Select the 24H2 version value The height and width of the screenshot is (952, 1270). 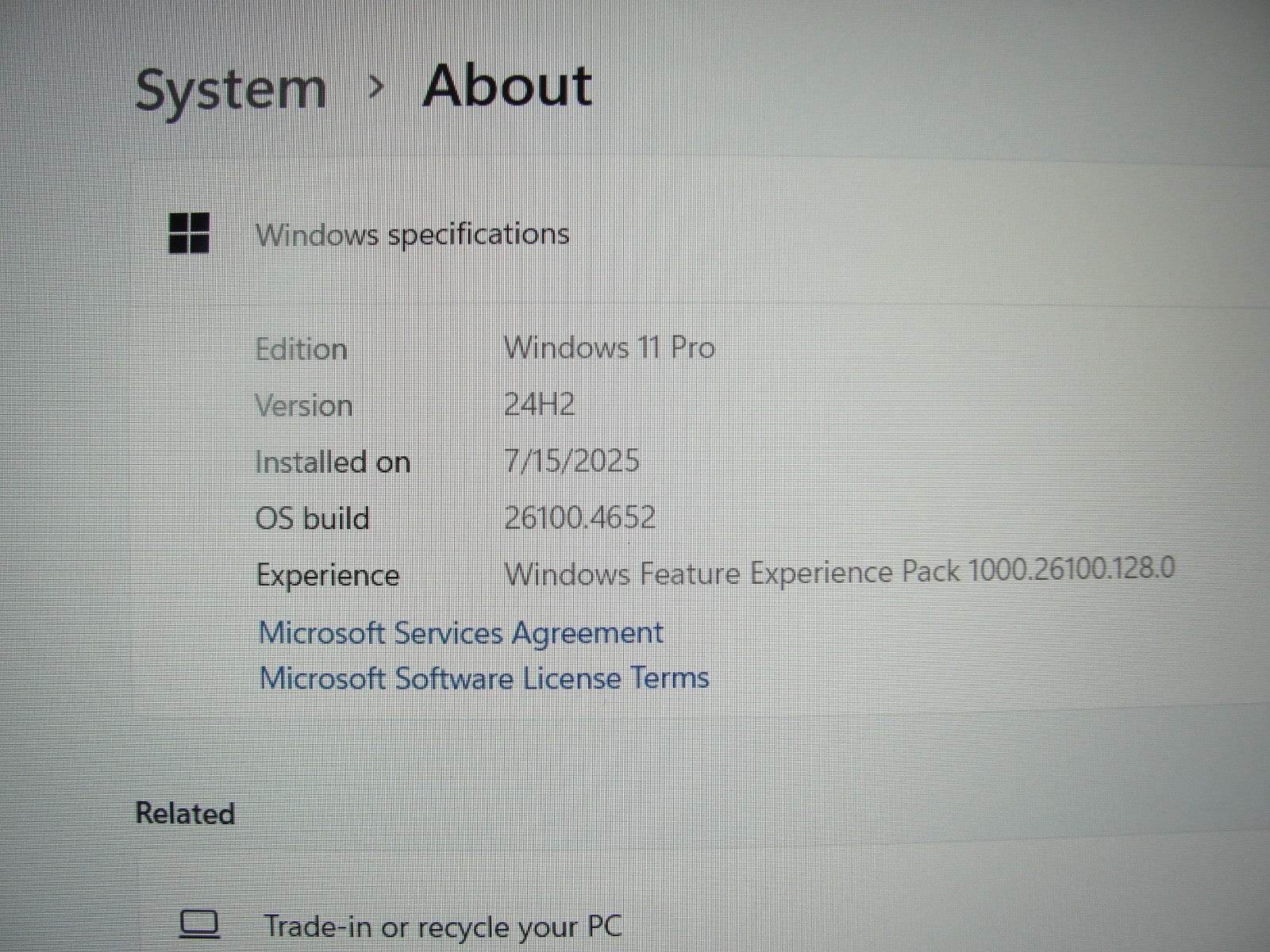(539, 405)
